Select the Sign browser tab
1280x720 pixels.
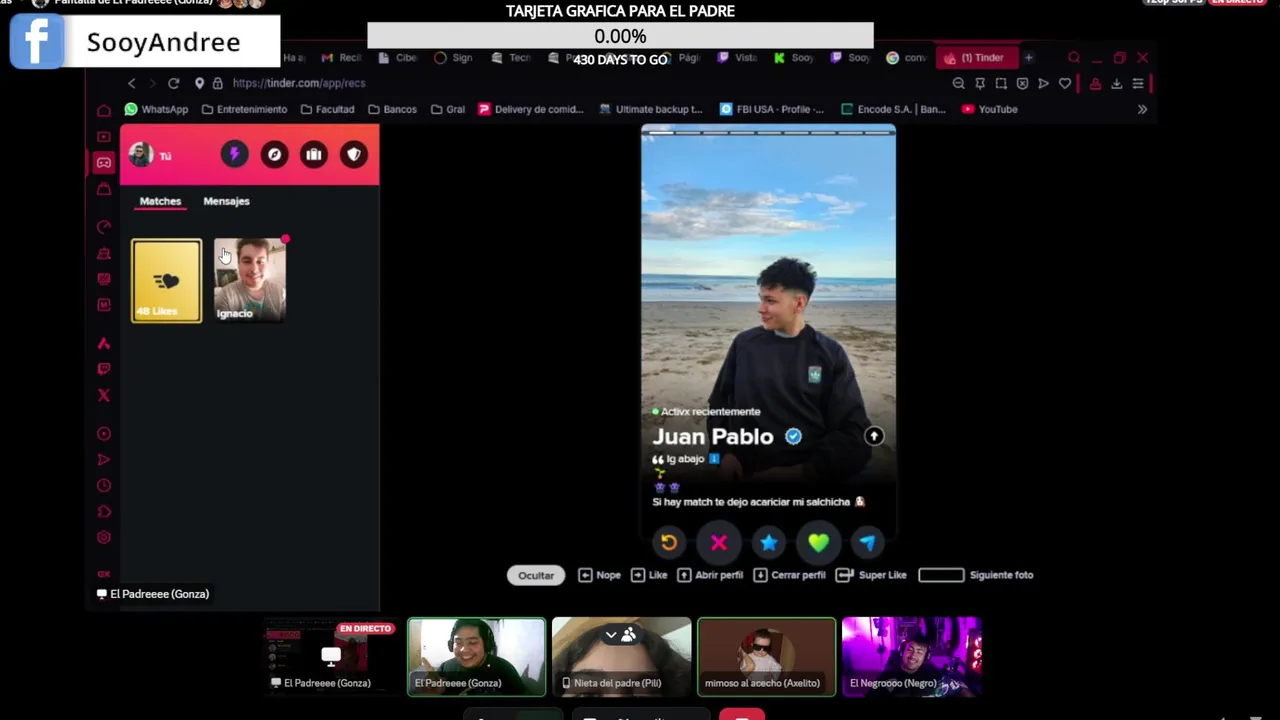pyautogui.click(x=453, y=58)
